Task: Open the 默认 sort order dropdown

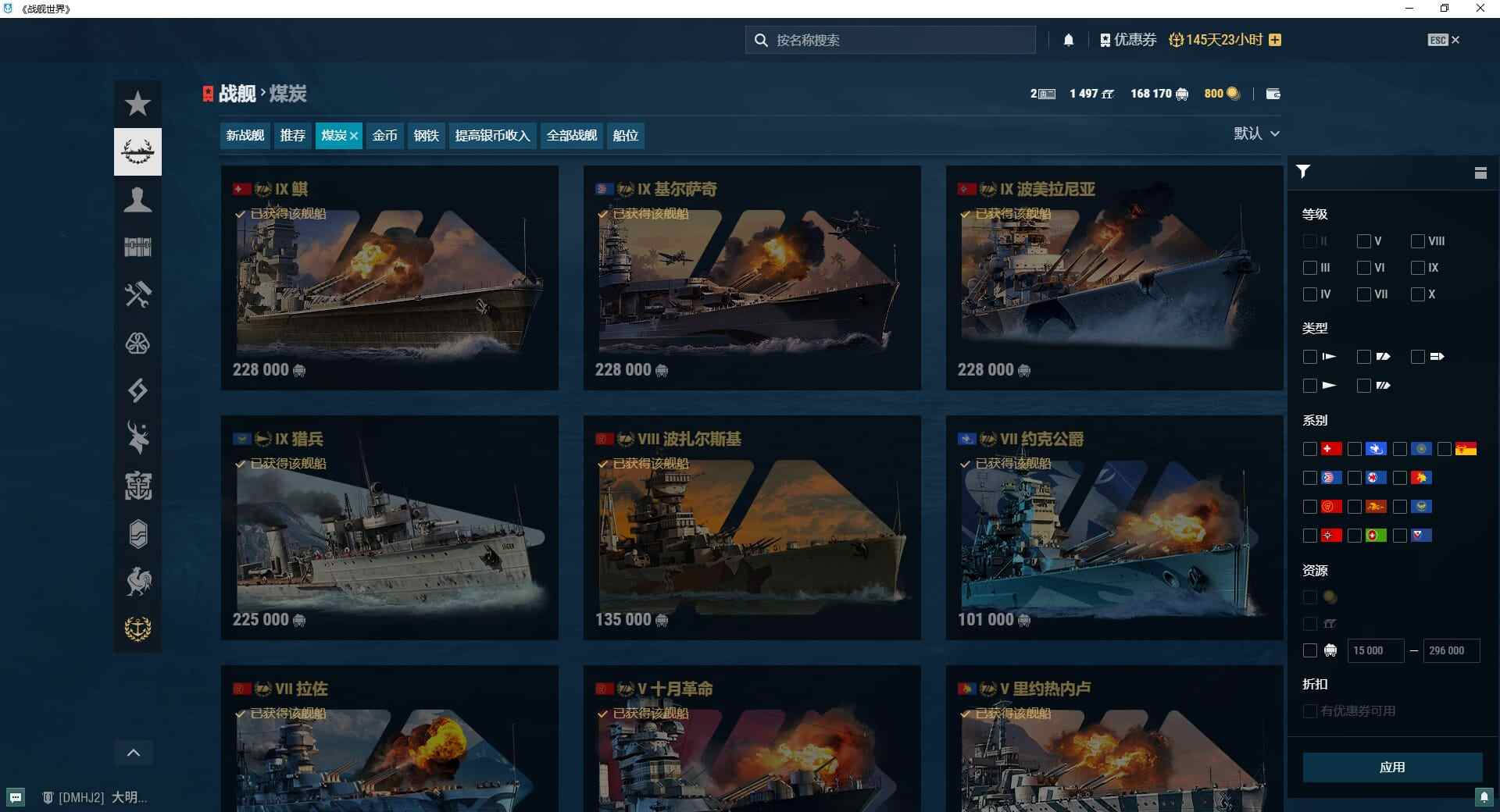Action: [1256, 134]
